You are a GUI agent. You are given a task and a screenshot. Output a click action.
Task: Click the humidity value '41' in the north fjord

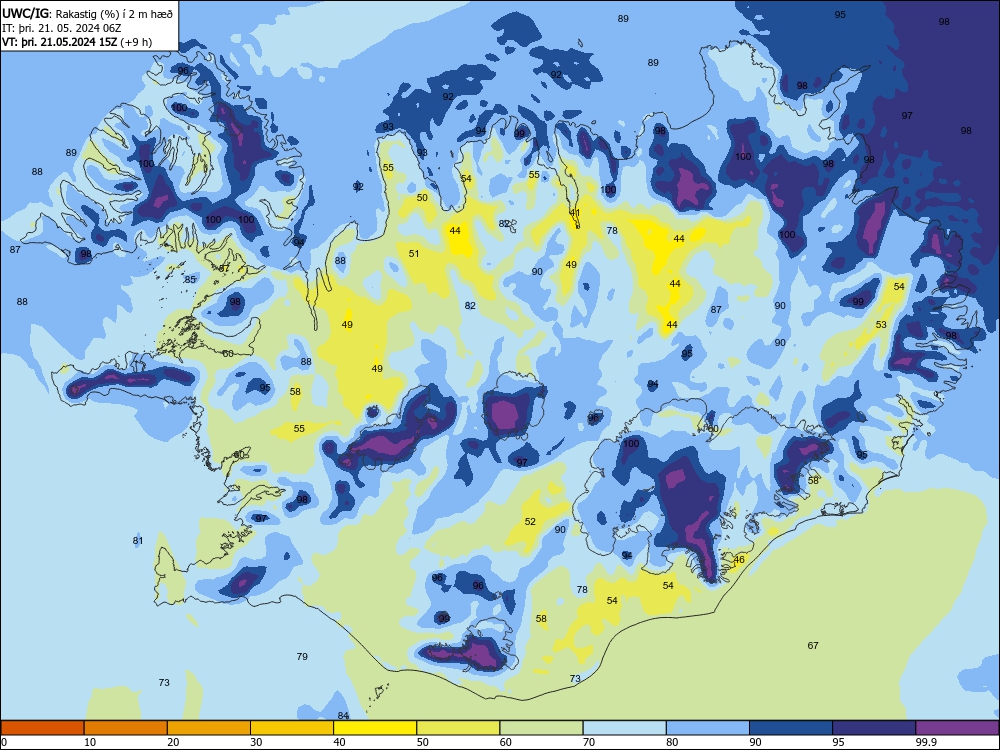click(x=575, y=213)
